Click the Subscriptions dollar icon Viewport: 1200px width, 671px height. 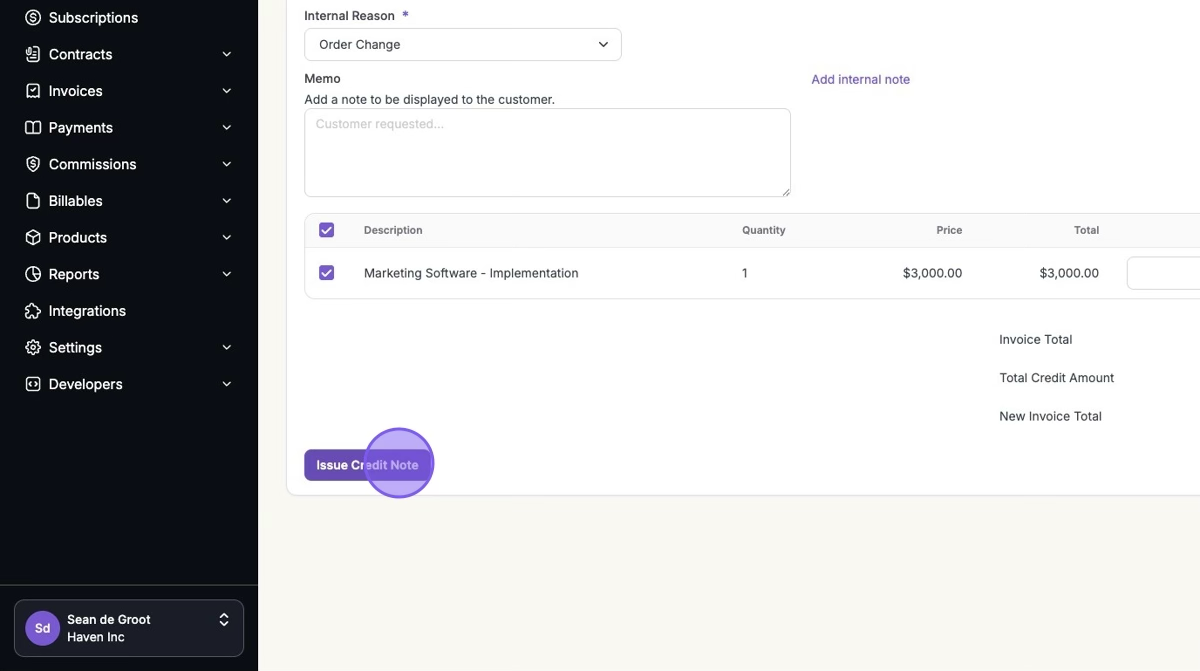coord(33,18)
